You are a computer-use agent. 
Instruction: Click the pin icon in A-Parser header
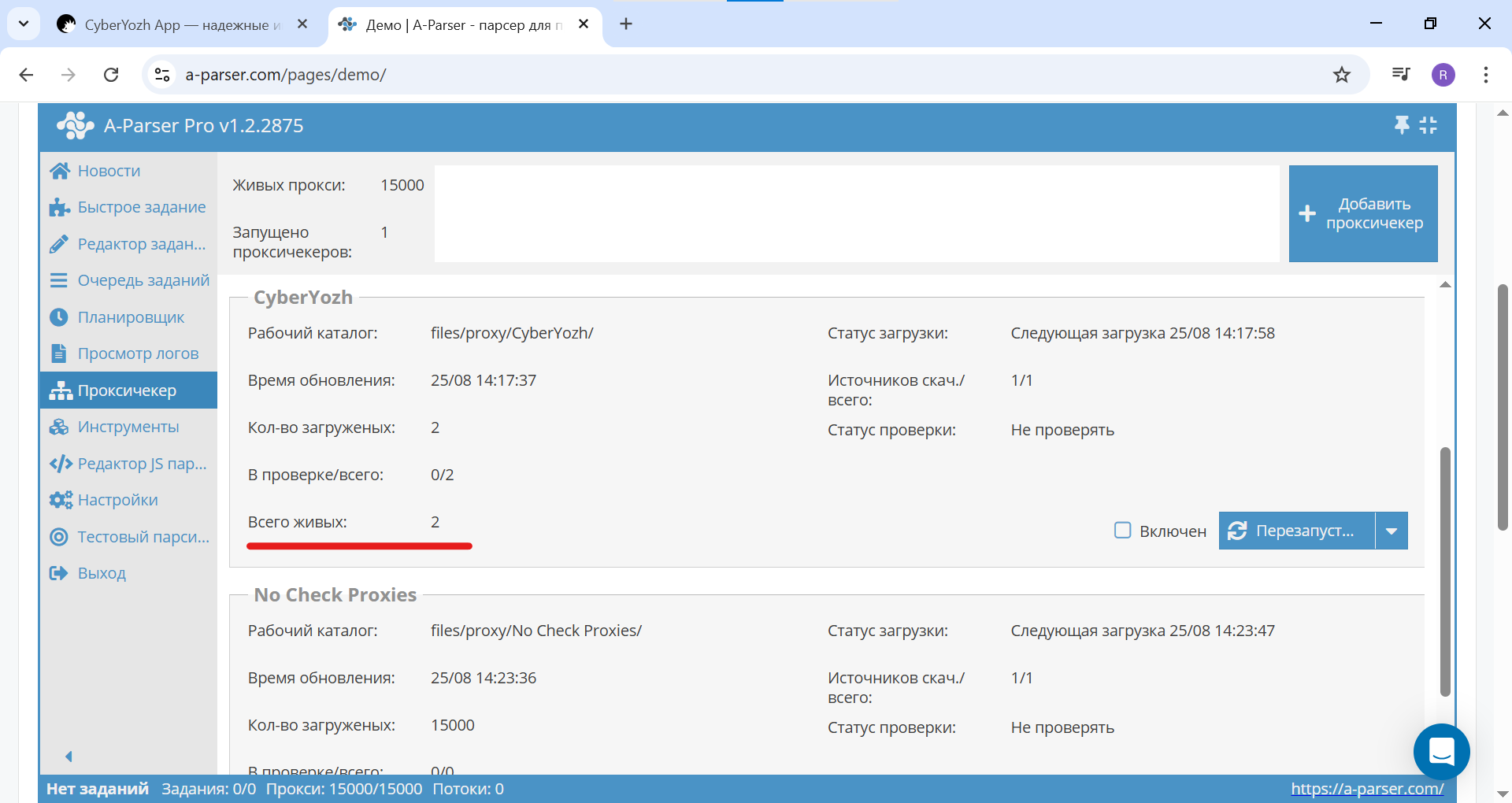1402,125
